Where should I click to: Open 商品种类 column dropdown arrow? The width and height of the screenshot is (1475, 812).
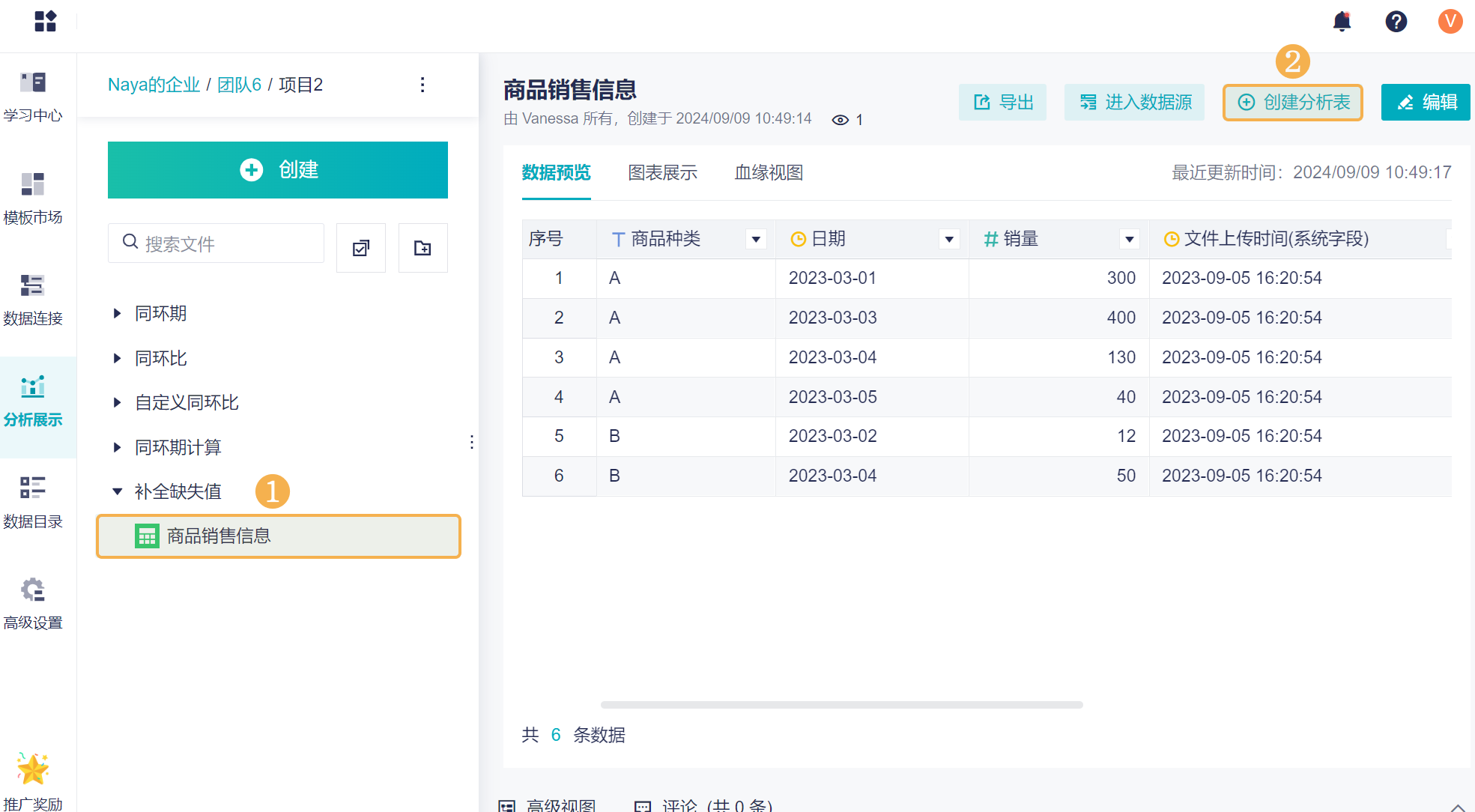click(x=756, y=240)
